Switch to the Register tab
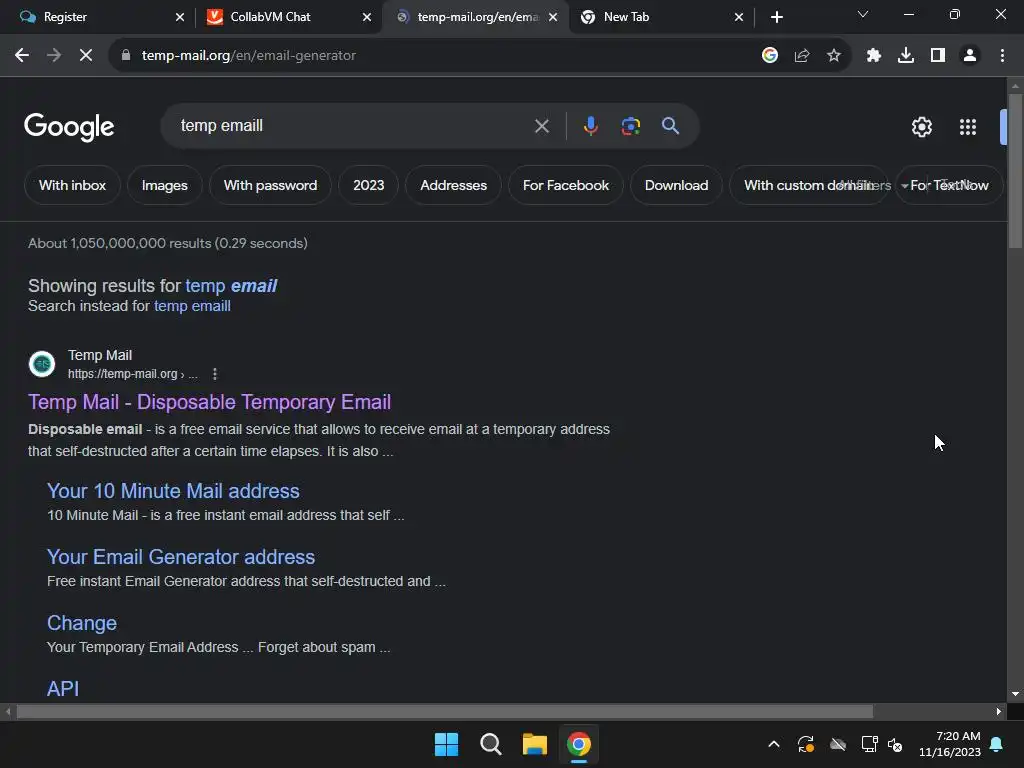The height and width of the screenshot is (768, 1024). [x=98, y=17]
